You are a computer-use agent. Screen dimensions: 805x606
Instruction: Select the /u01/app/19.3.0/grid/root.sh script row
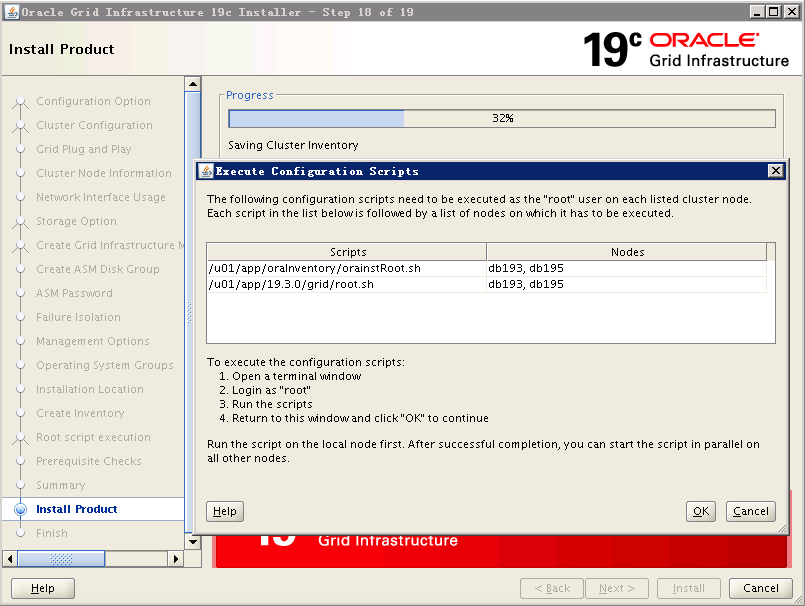click(486, 284)
